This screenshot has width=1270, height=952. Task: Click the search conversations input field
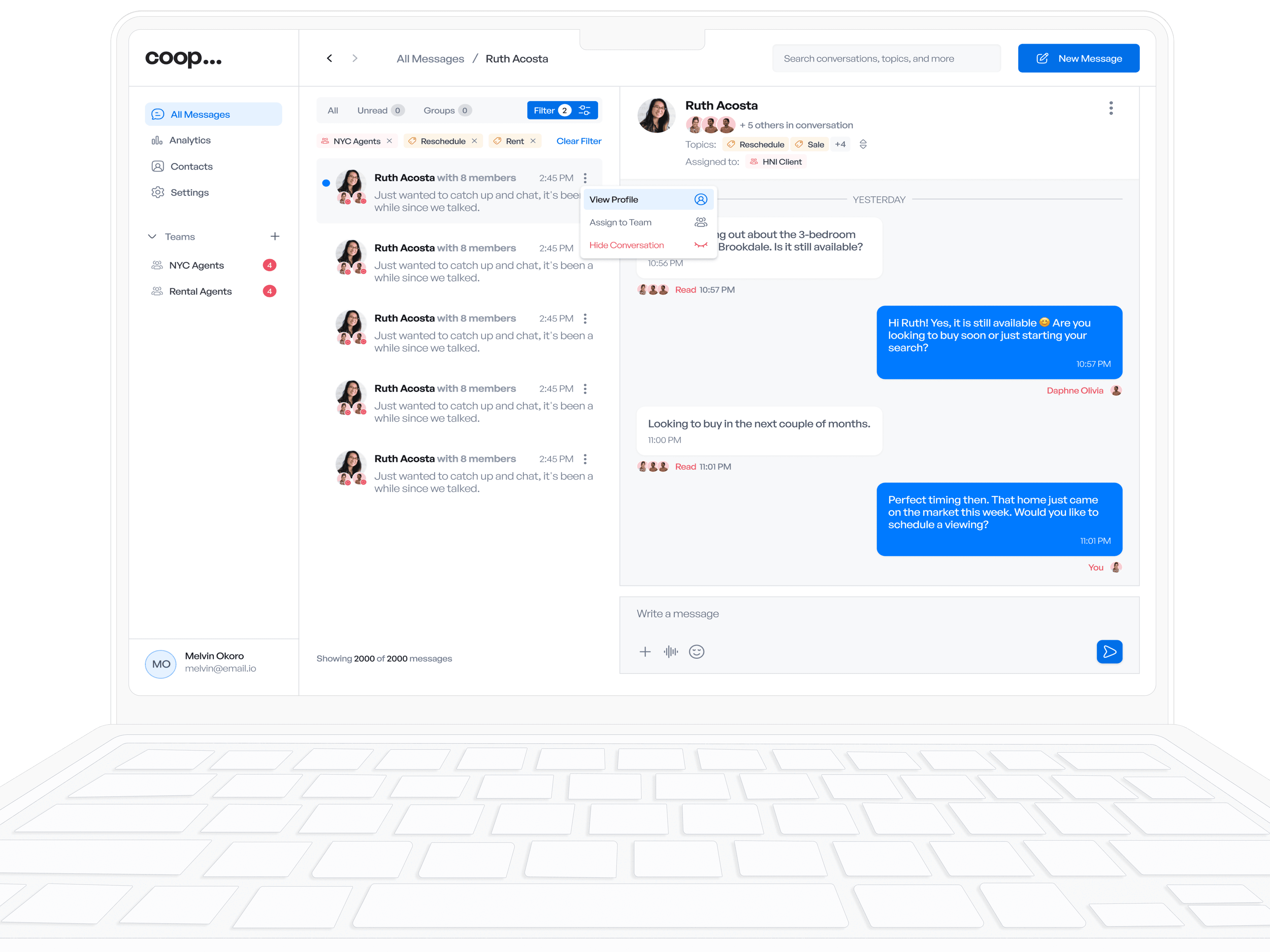(885, 59)
